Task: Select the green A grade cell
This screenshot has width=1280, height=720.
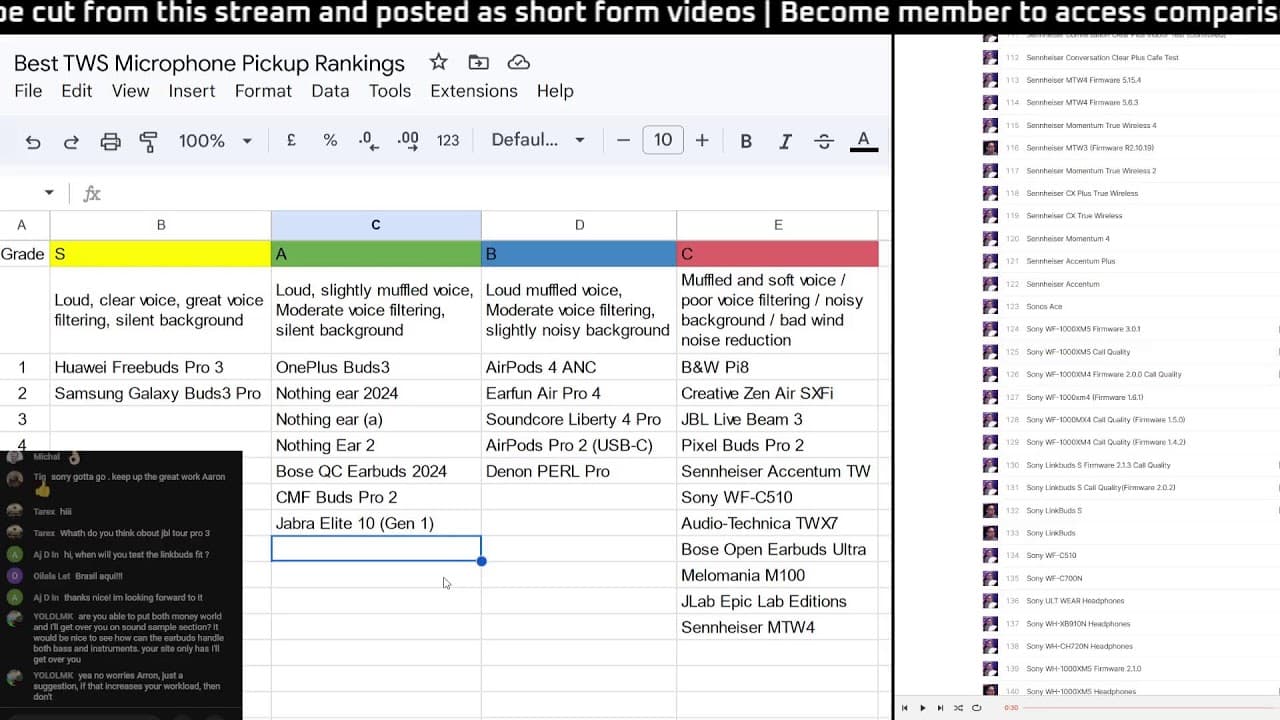Action: (x=376, y=254)
